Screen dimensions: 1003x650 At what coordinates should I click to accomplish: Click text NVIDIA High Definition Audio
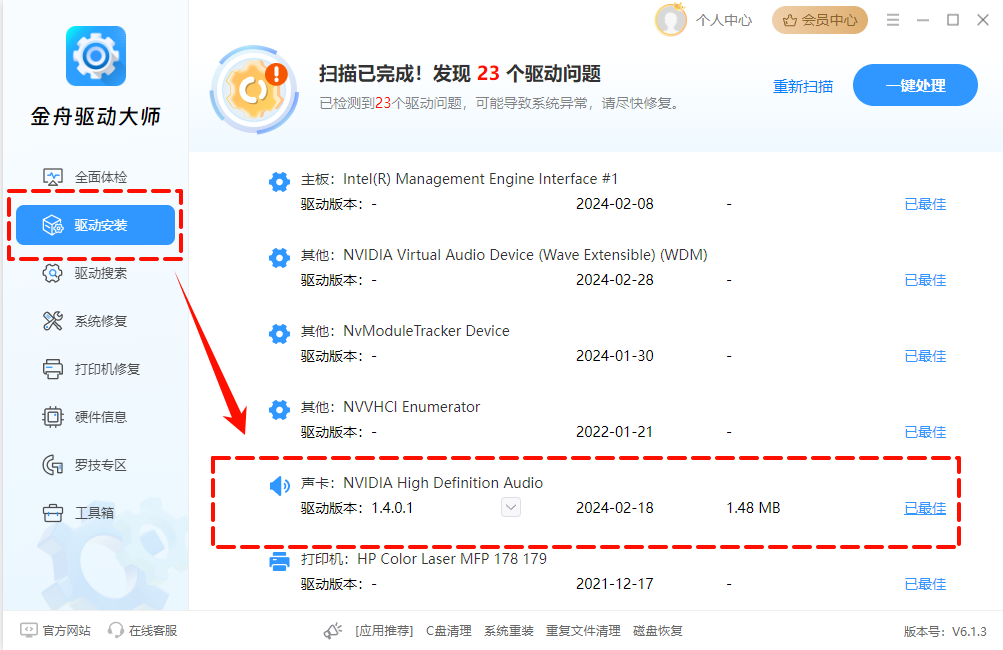point(443,483)
